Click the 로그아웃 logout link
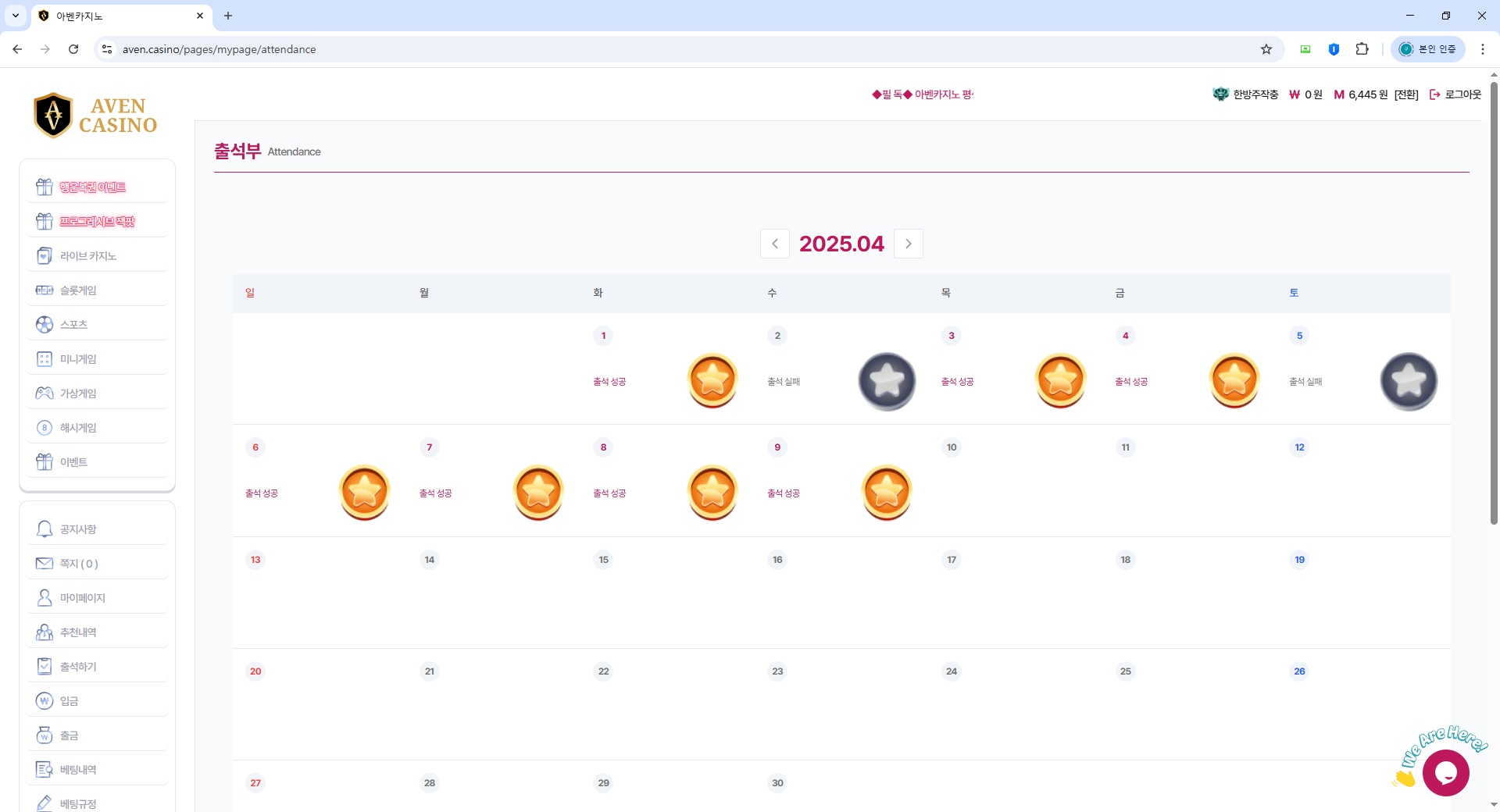This screenshot has width=1500, height=812. tap(1455, 94)
